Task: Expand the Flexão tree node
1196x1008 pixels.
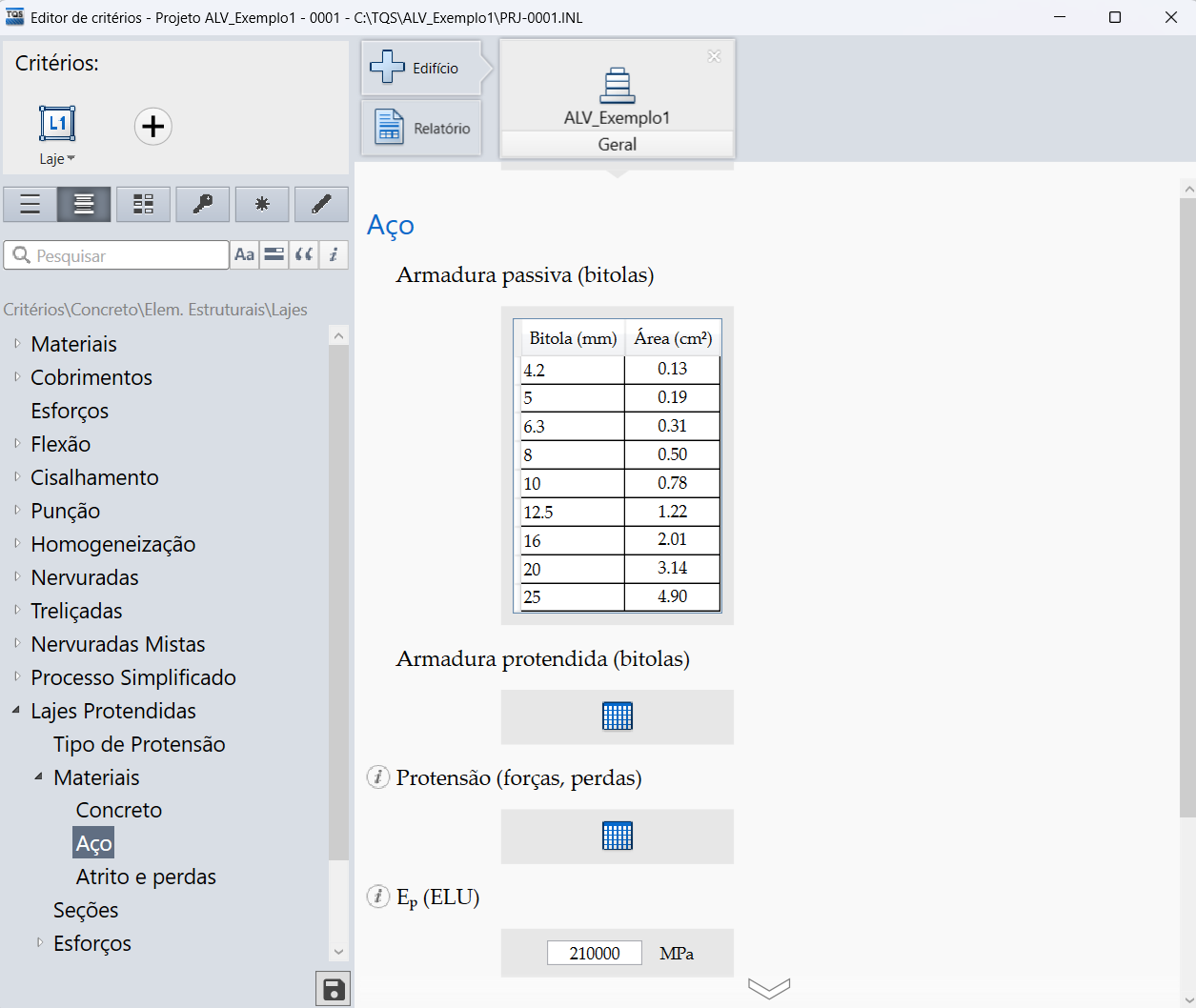Action: (x=17, y=443)
